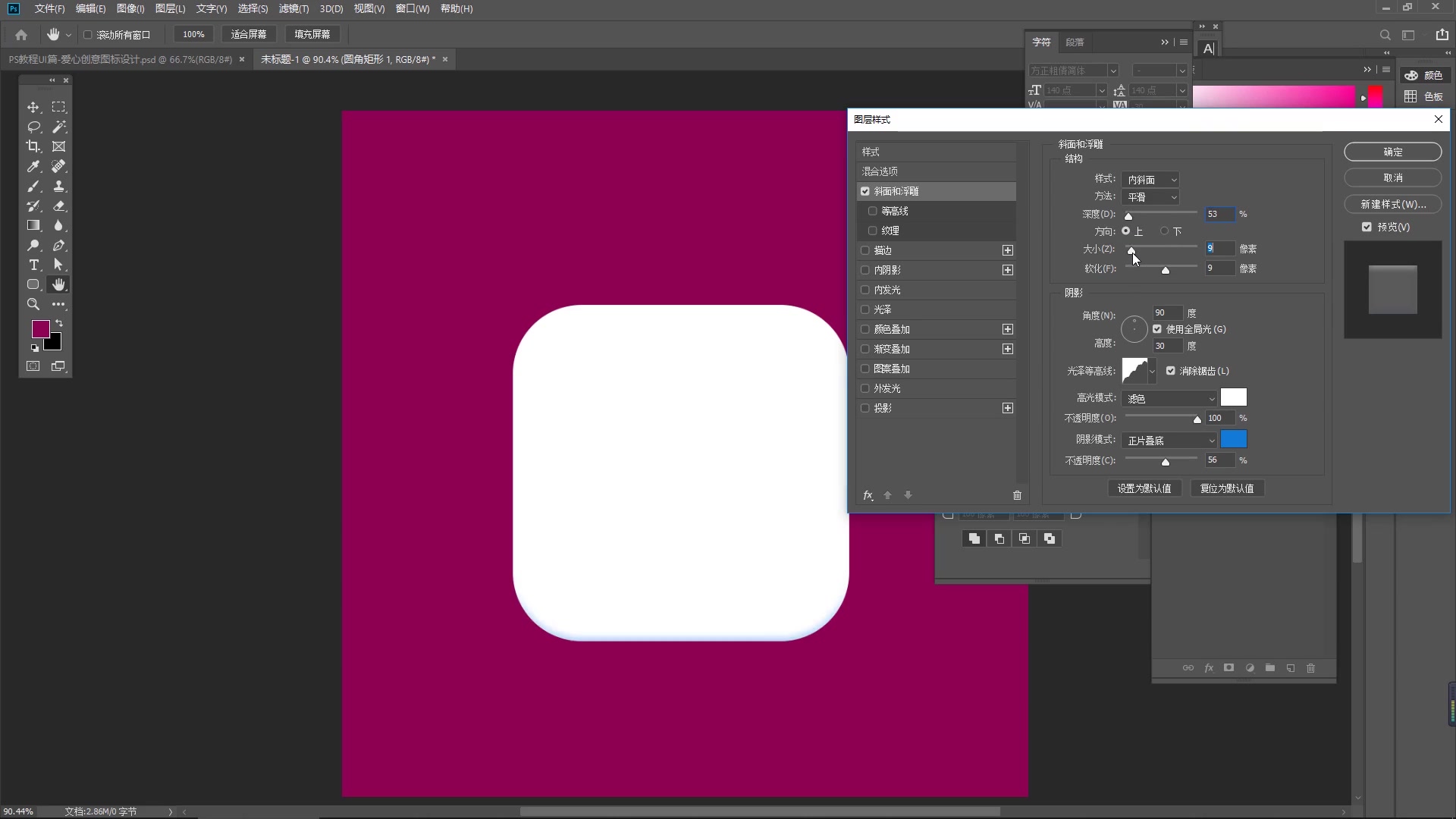Add another Drop Shadow with plus button
The width and height of the screenshot is (1456, 819).
(1007, 408)
